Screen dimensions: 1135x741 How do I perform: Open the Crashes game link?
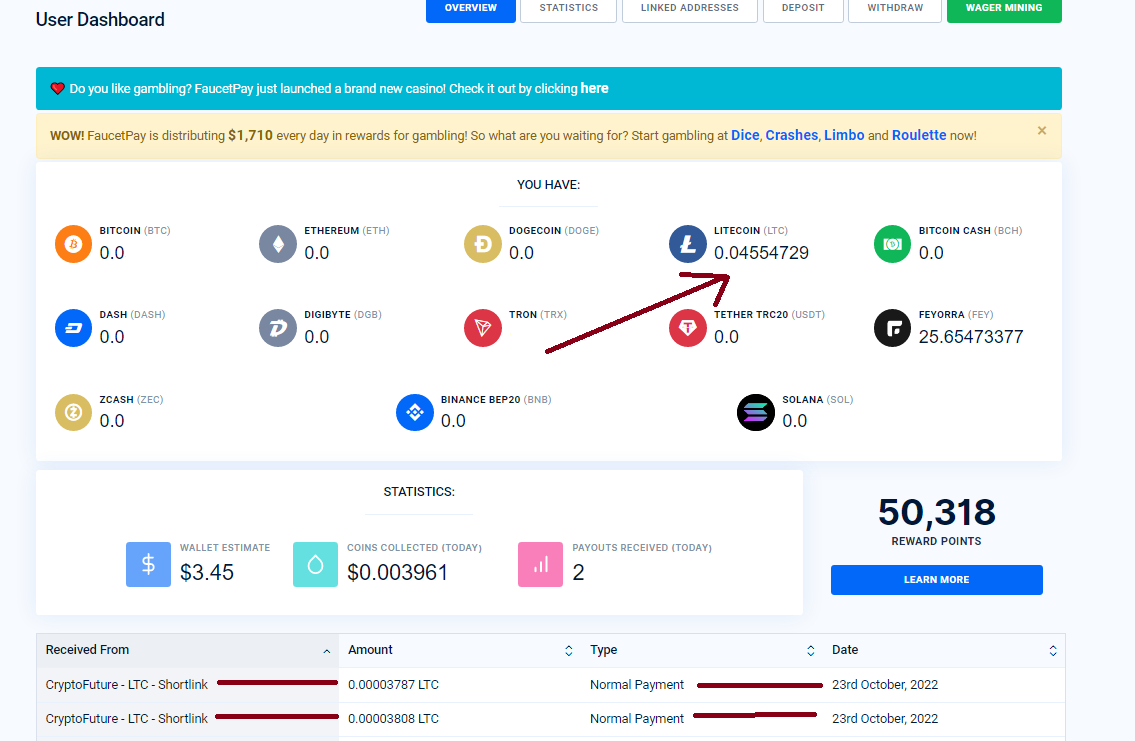pyautogui.click(x=792, y=135)
